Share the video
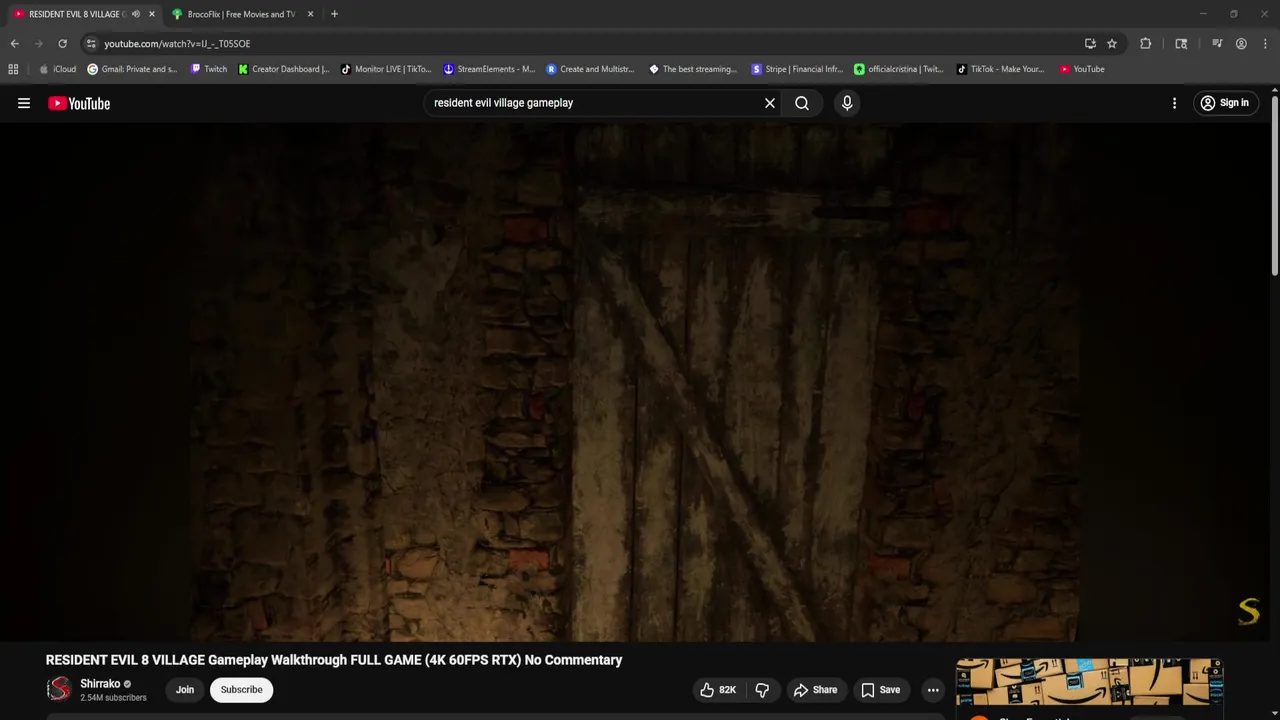Image resolution: width=1280 pixels, height=720 pixels. point(815,690)
